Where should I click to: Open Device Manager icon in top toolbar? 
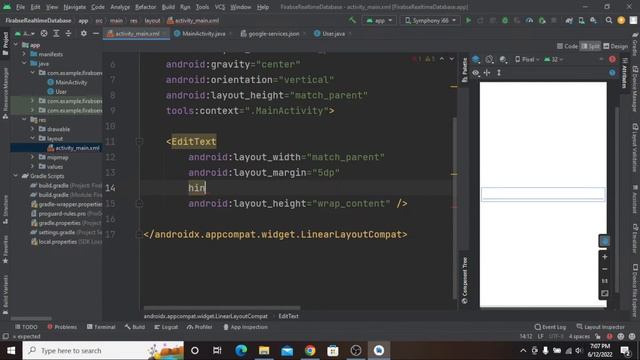581,20
